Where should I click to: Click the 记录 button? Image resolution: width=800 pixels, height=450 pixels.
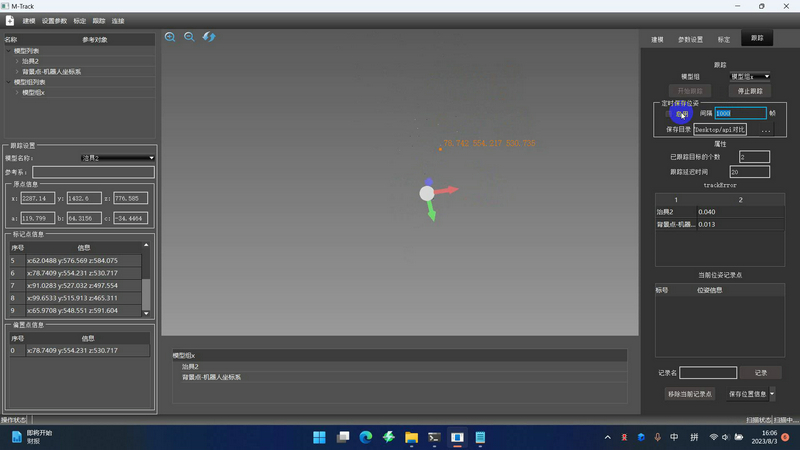pos(761,373)
